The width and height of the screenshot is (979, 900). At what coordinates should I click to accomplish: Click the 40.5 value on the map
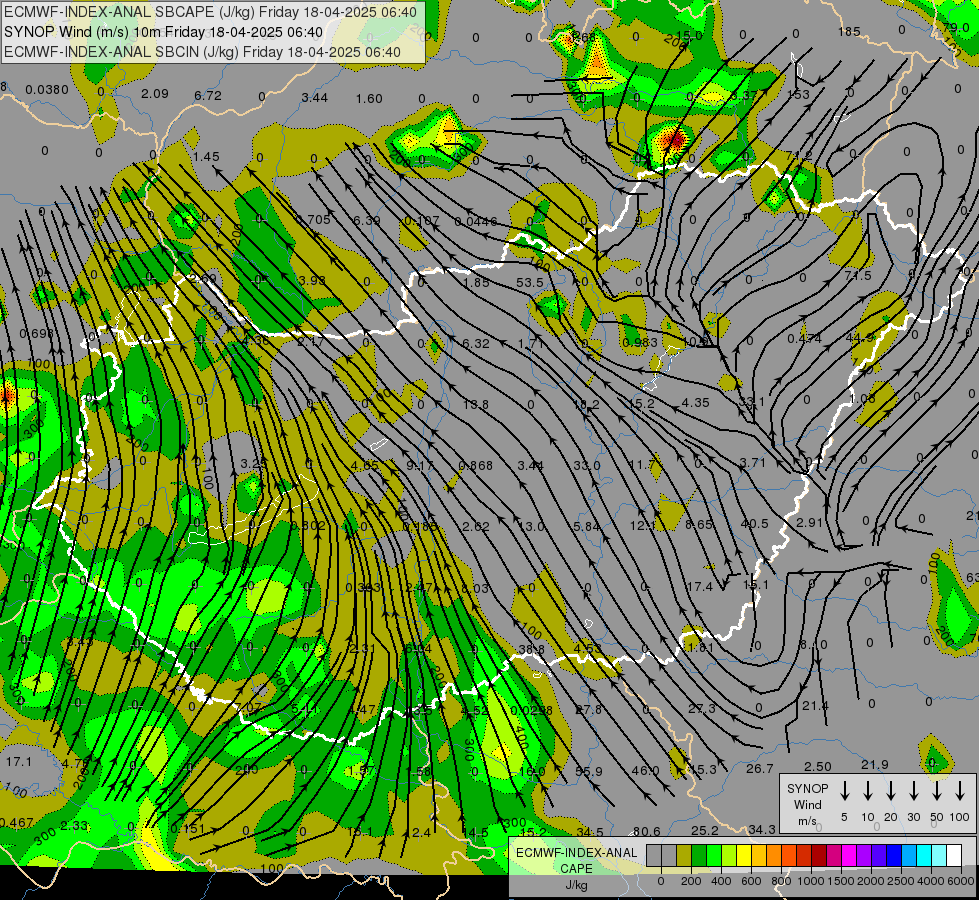coord(754,523)
